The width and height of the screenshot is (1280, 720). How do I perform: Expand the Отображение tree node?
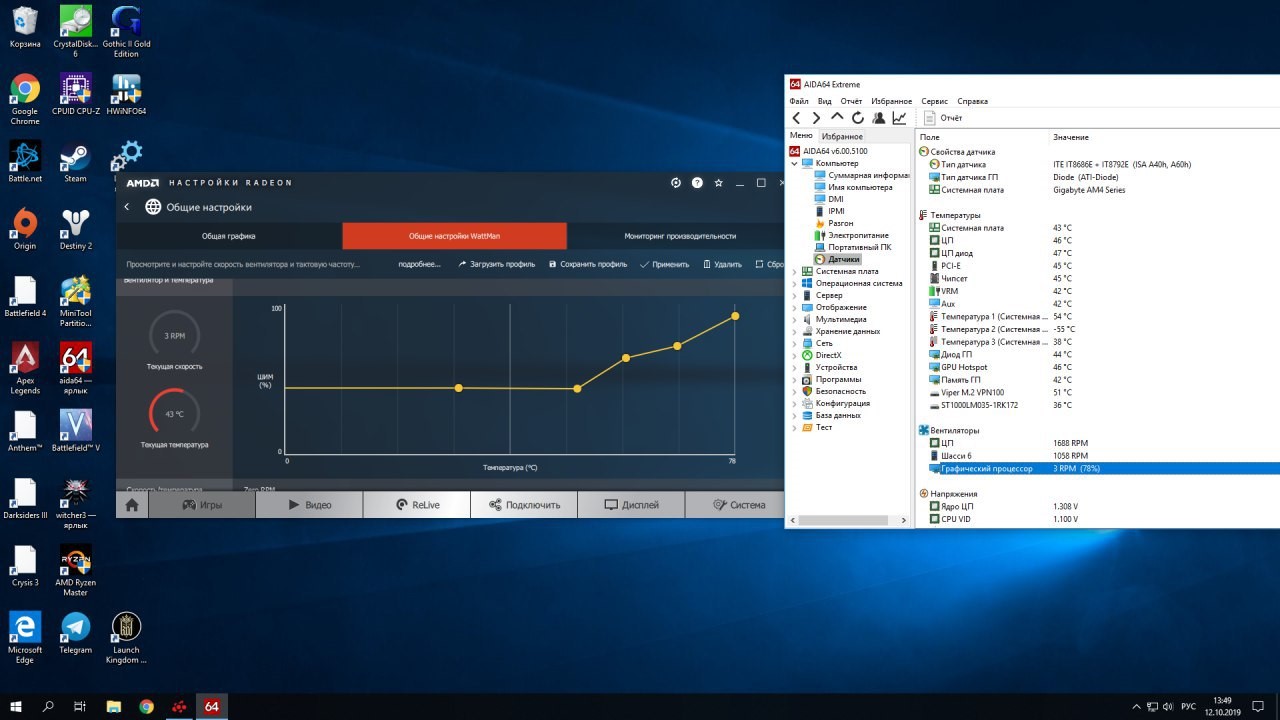[795, 307]
